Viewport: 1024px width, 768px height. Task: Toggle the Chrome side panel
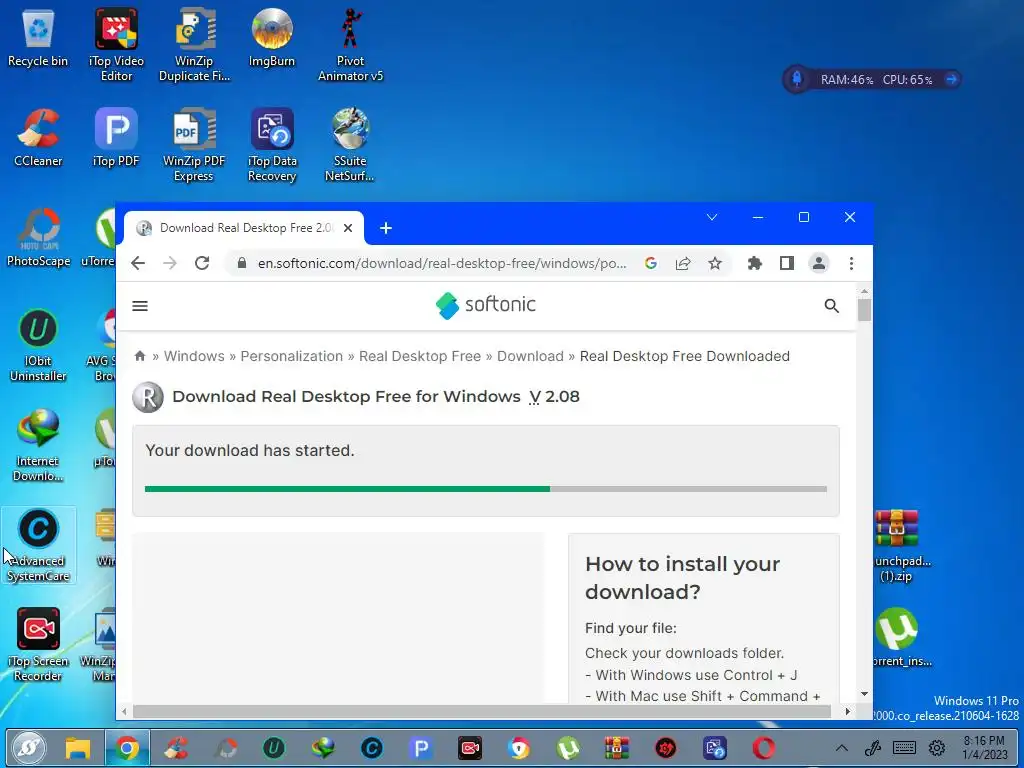(786, 263)
